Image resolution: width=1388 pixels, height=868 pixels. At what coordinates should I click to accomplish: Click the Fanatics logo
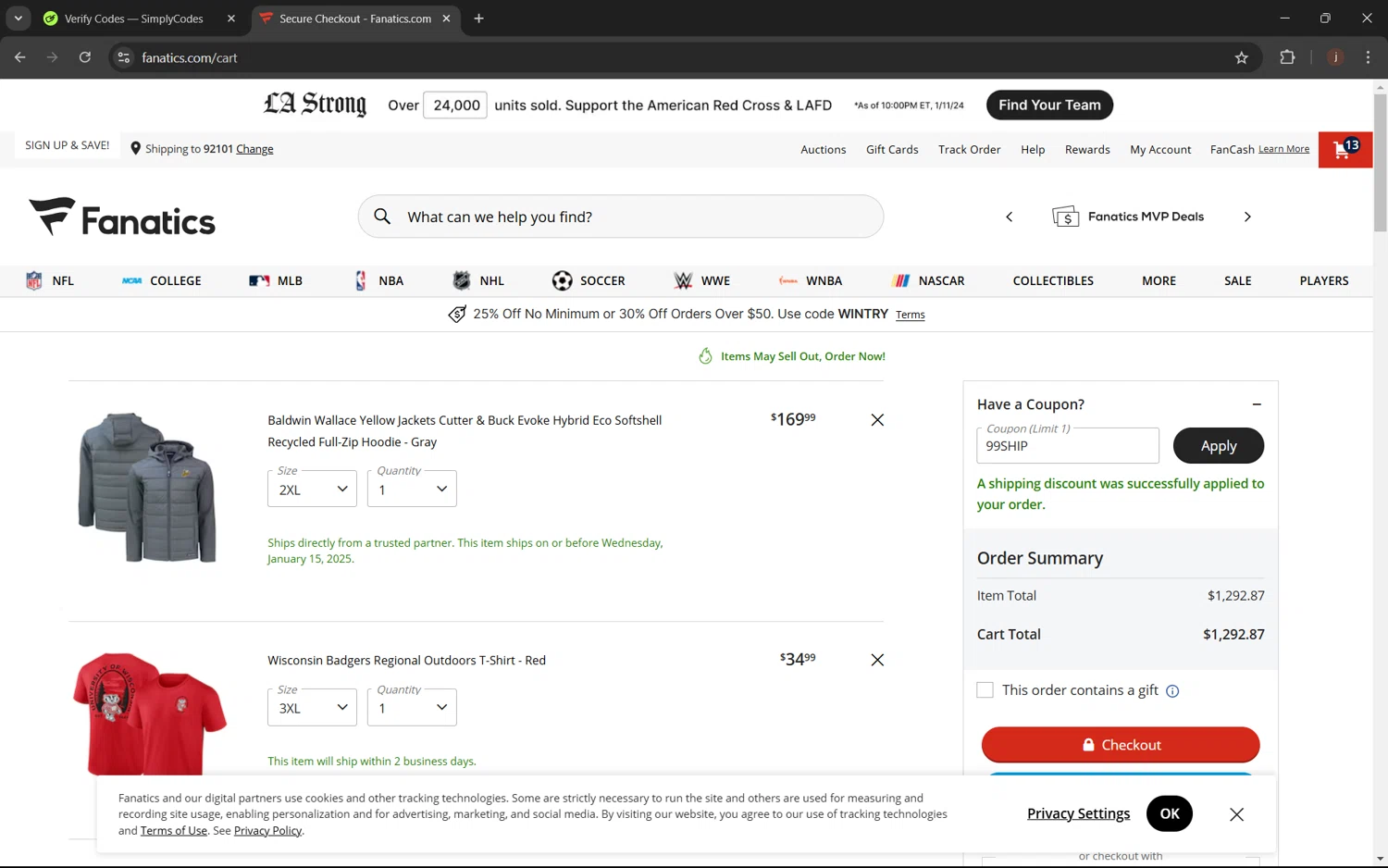tap(122, 218)
